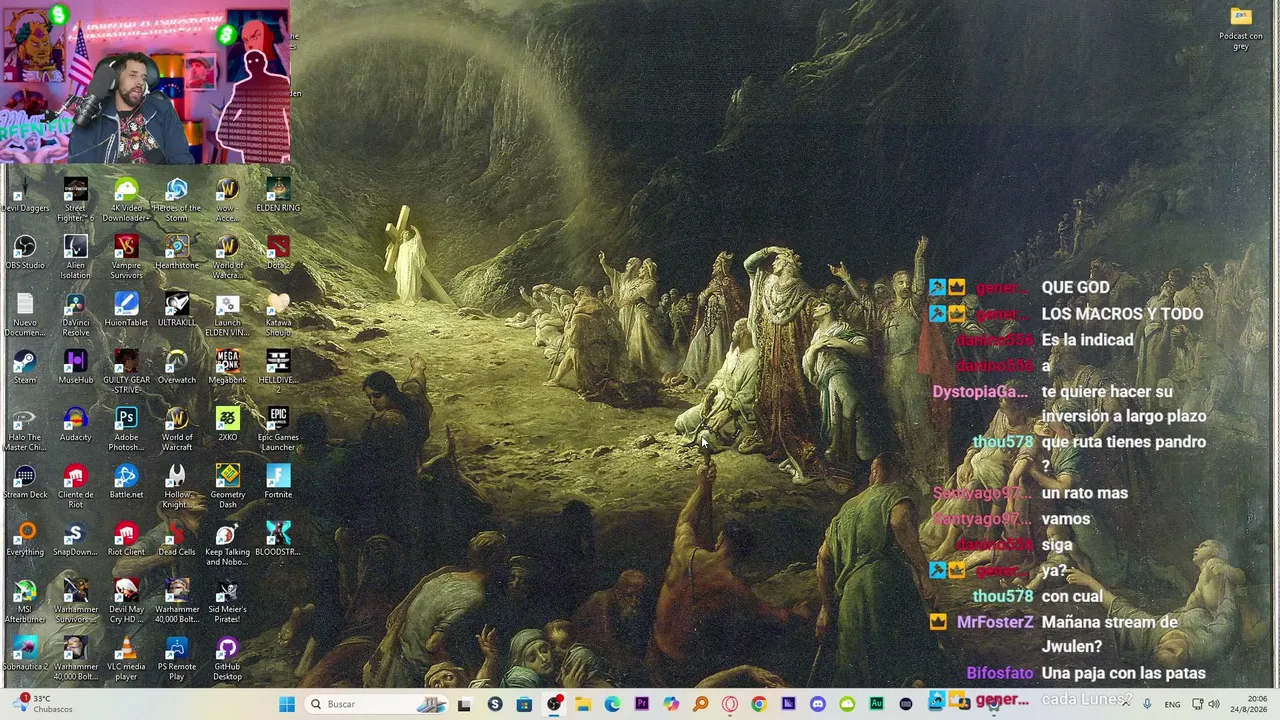Click the MuseHub desktop icon
Viewport: 1280px width, 720px height.
[76, 367]
